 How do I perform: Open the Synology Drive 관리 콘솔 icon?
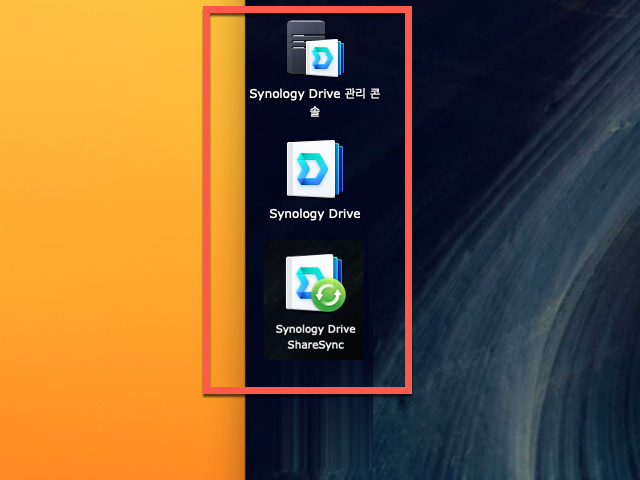pyautogui.click(x=316, y=49)
